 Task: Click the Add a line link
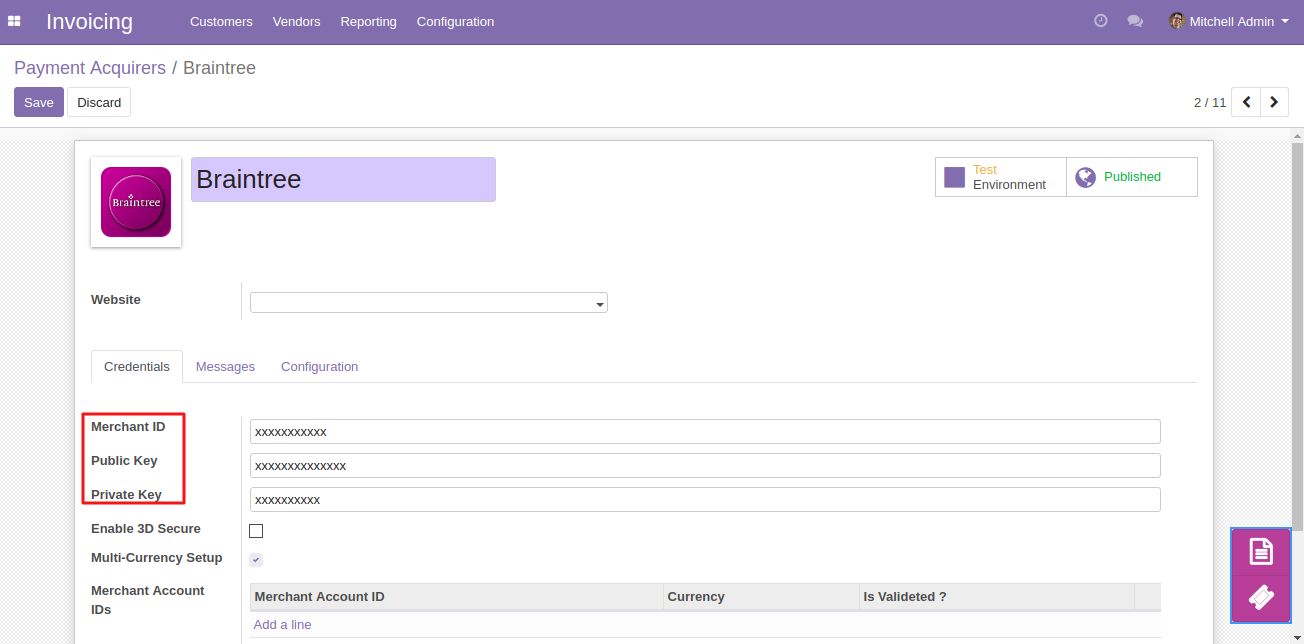282,624
